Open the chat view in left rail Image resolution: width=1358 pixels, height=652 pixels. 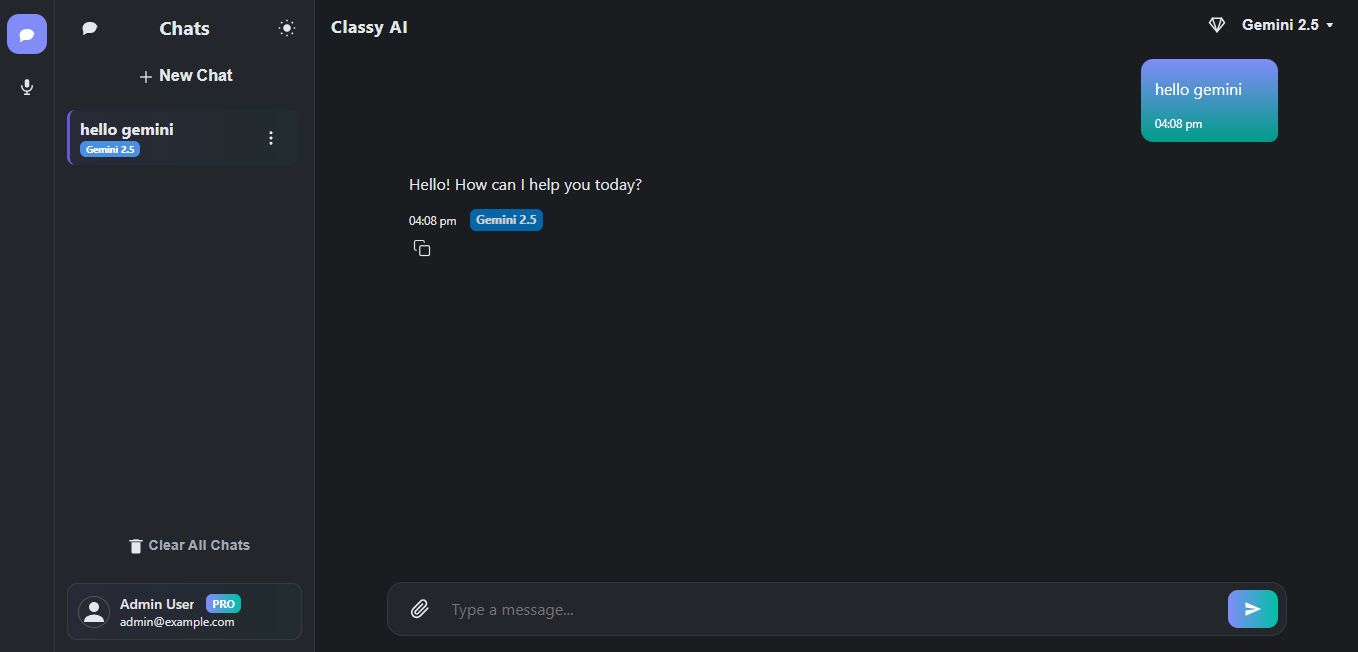27,34
